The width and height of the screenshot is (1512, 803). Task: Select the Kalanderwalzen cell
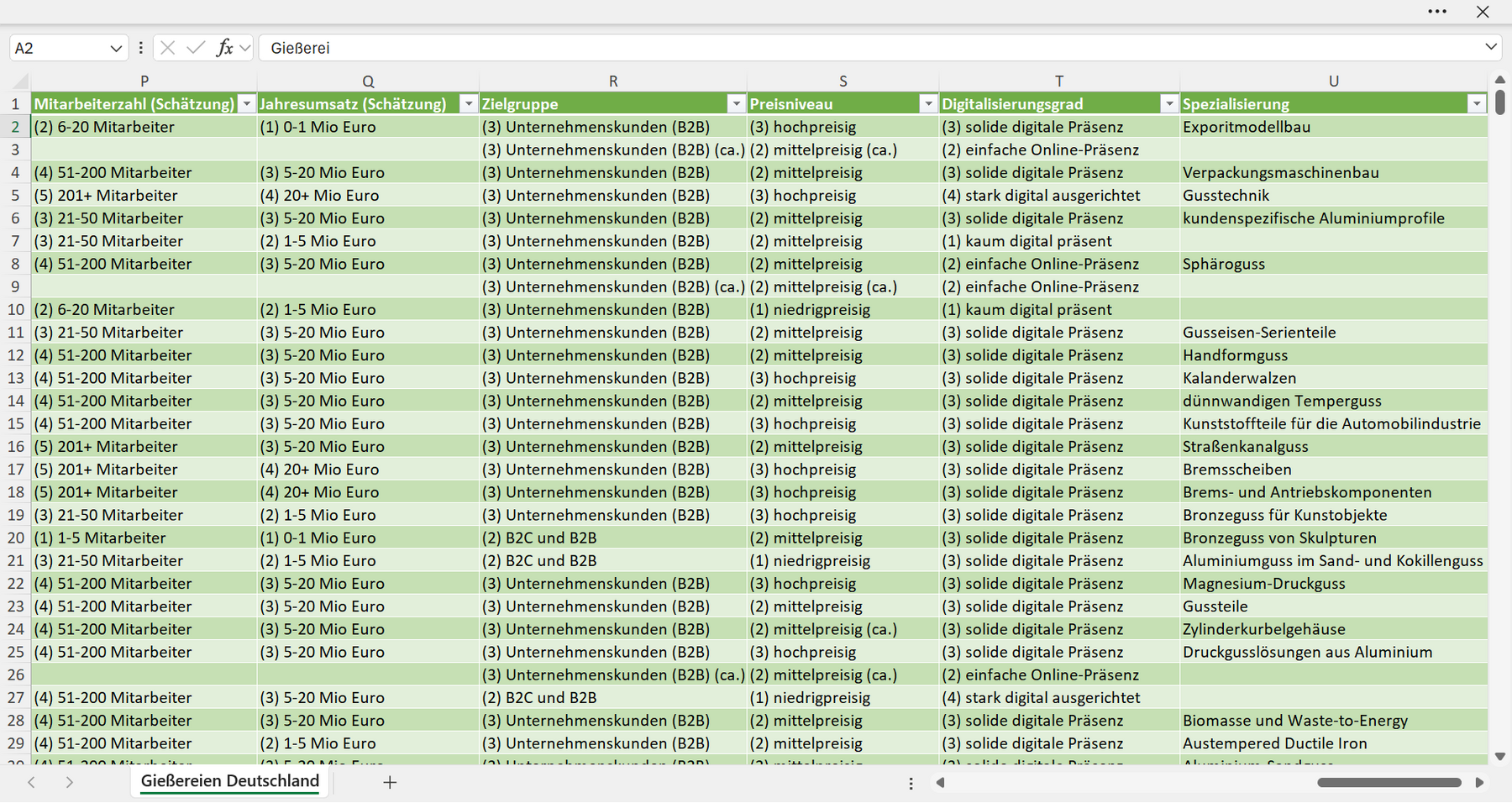pos(1334,379)
